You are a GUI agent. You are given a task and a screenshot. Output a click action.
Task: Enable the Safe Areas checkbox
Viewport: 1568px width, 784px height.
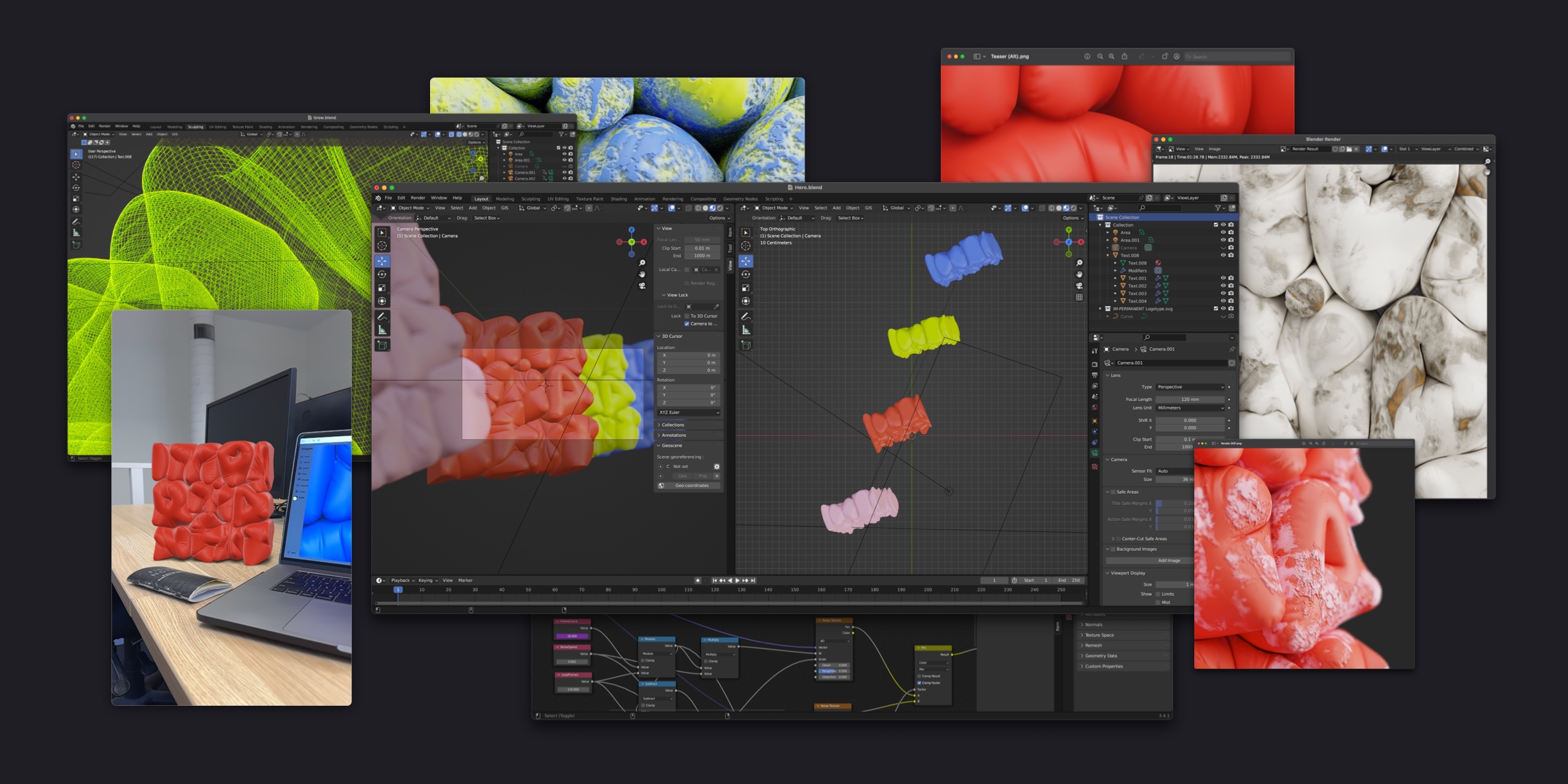coord(1113,492)
